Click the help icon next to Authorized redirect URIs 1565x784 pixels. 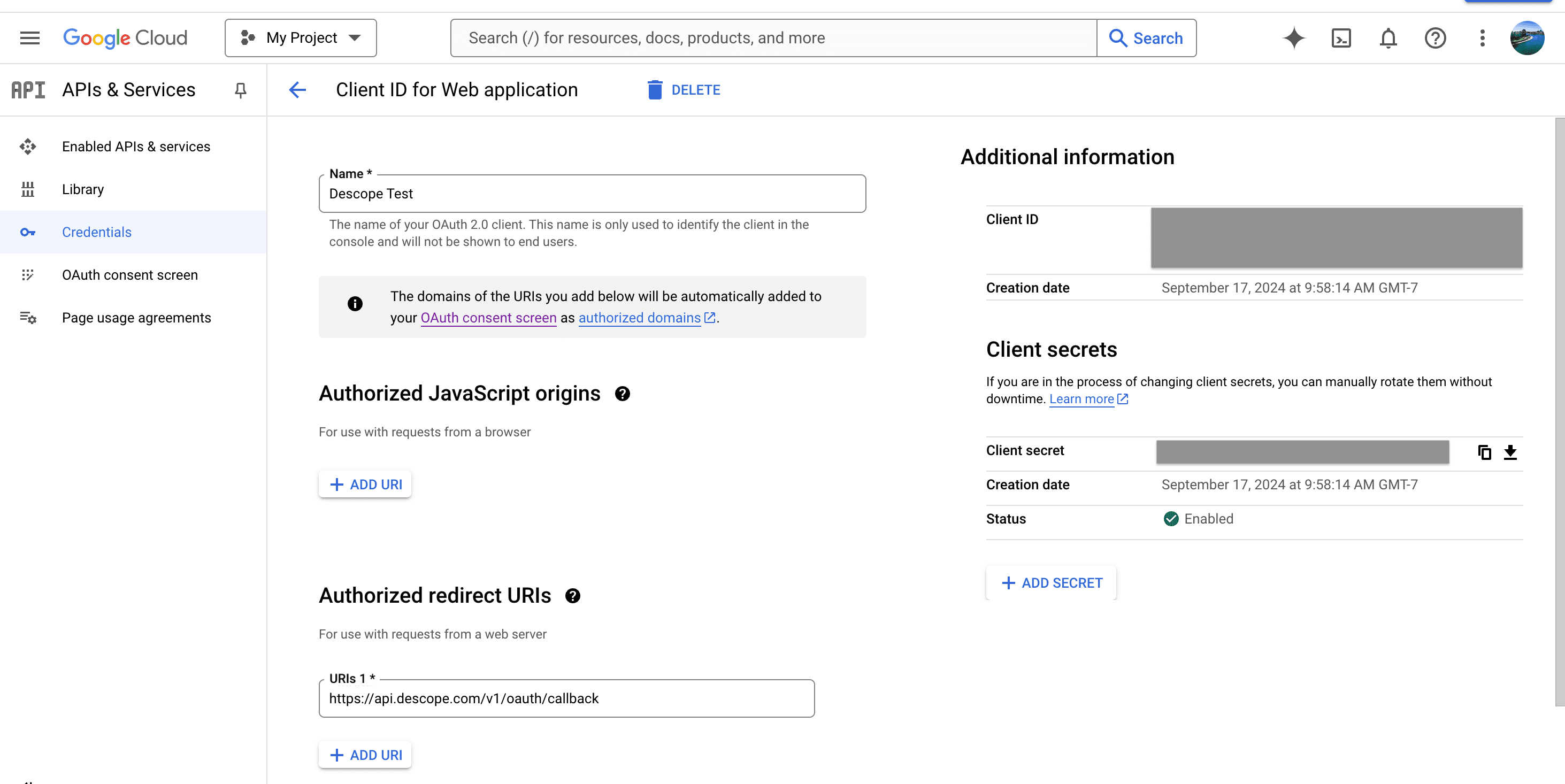pos(572,595)
